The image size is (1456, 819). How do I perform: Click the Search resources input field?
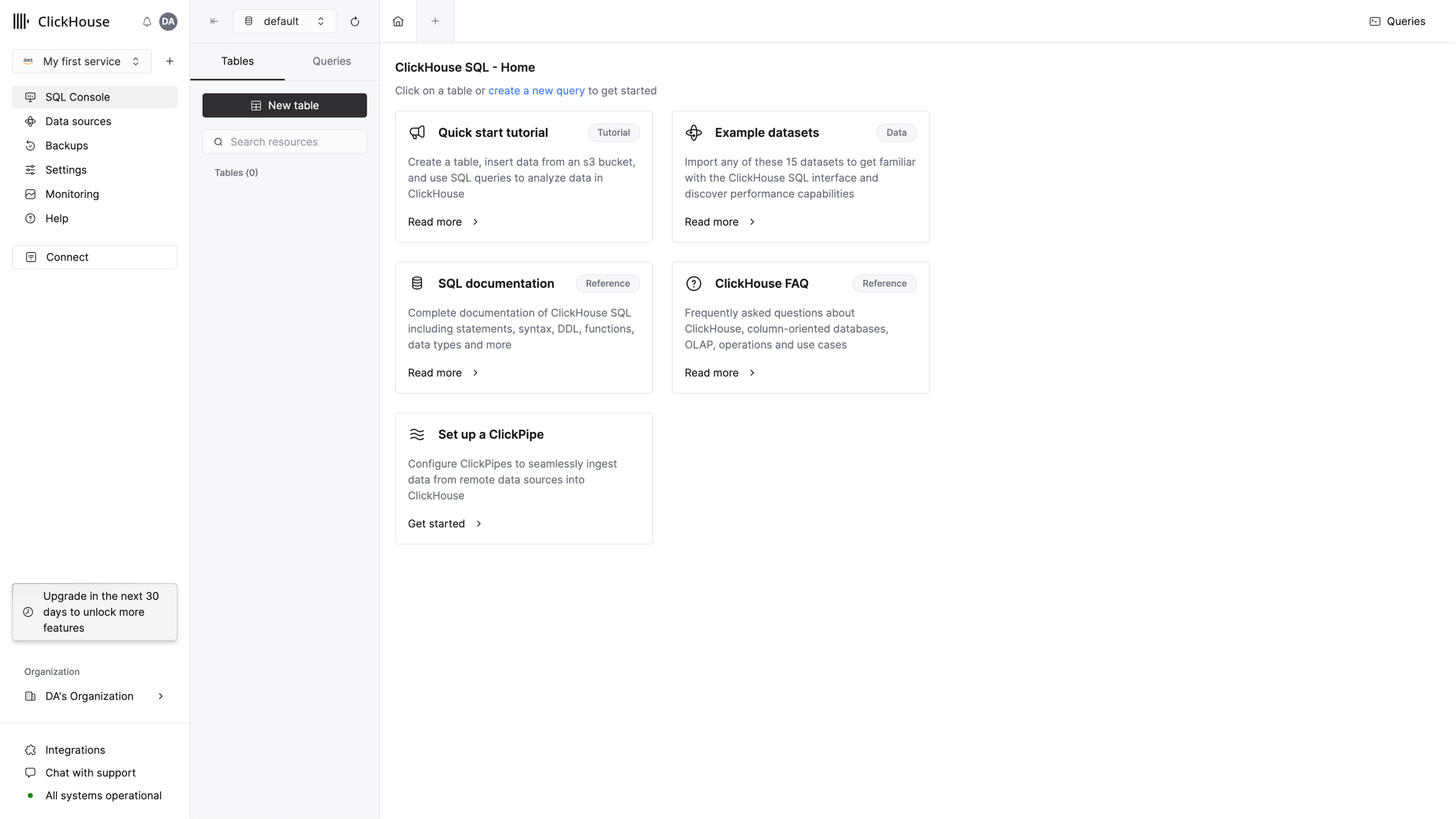pos(285,141)
